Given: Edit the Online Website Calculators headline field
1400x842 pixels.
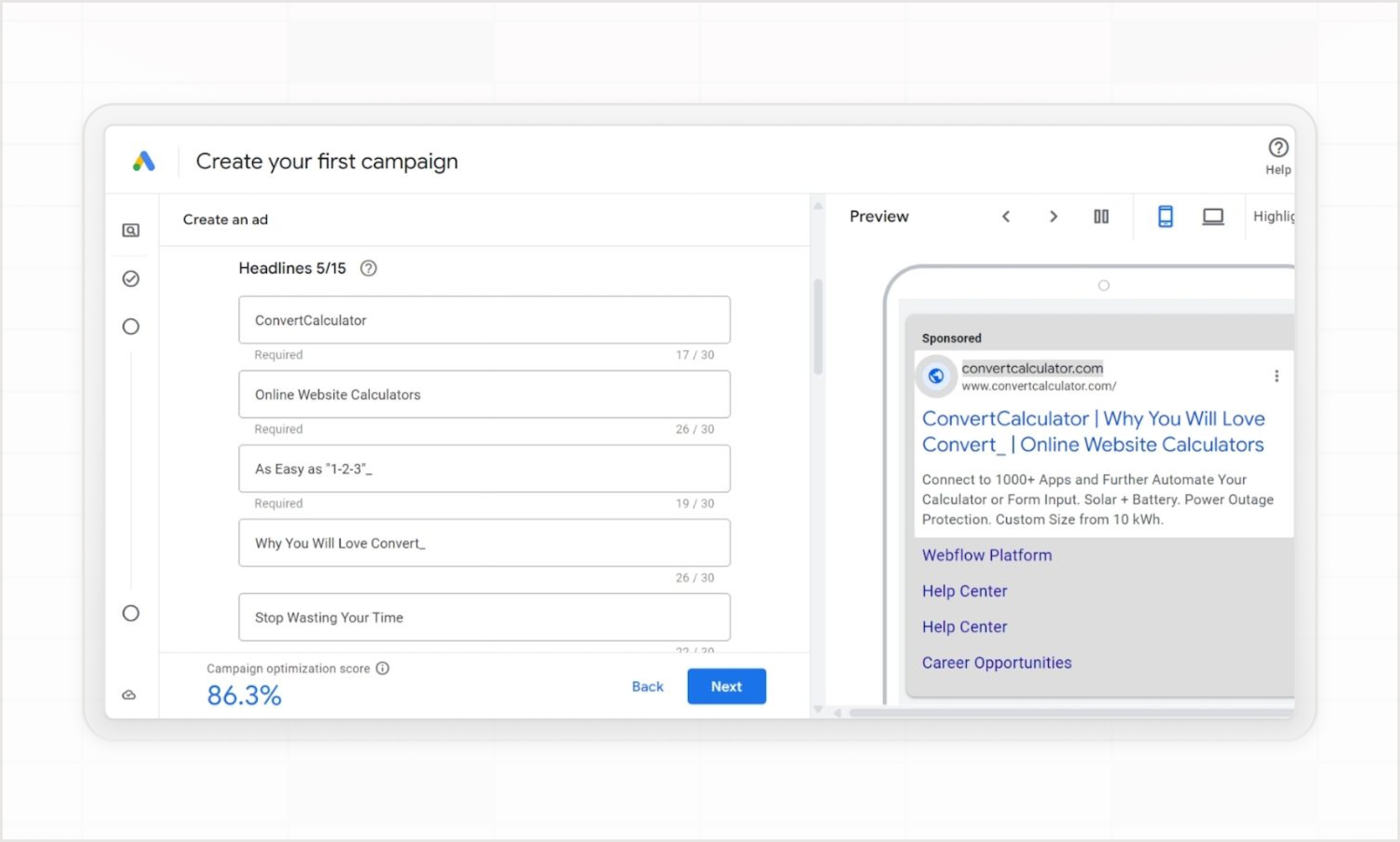Looking at the screenshot, I should pos(484,394).
